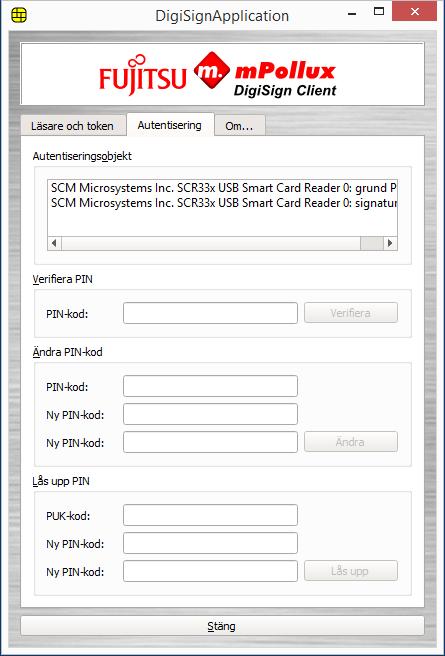This screenshot has height=656, width=445.
Task: Click the left scroll arrow of list
Action: tap(54, 243)
